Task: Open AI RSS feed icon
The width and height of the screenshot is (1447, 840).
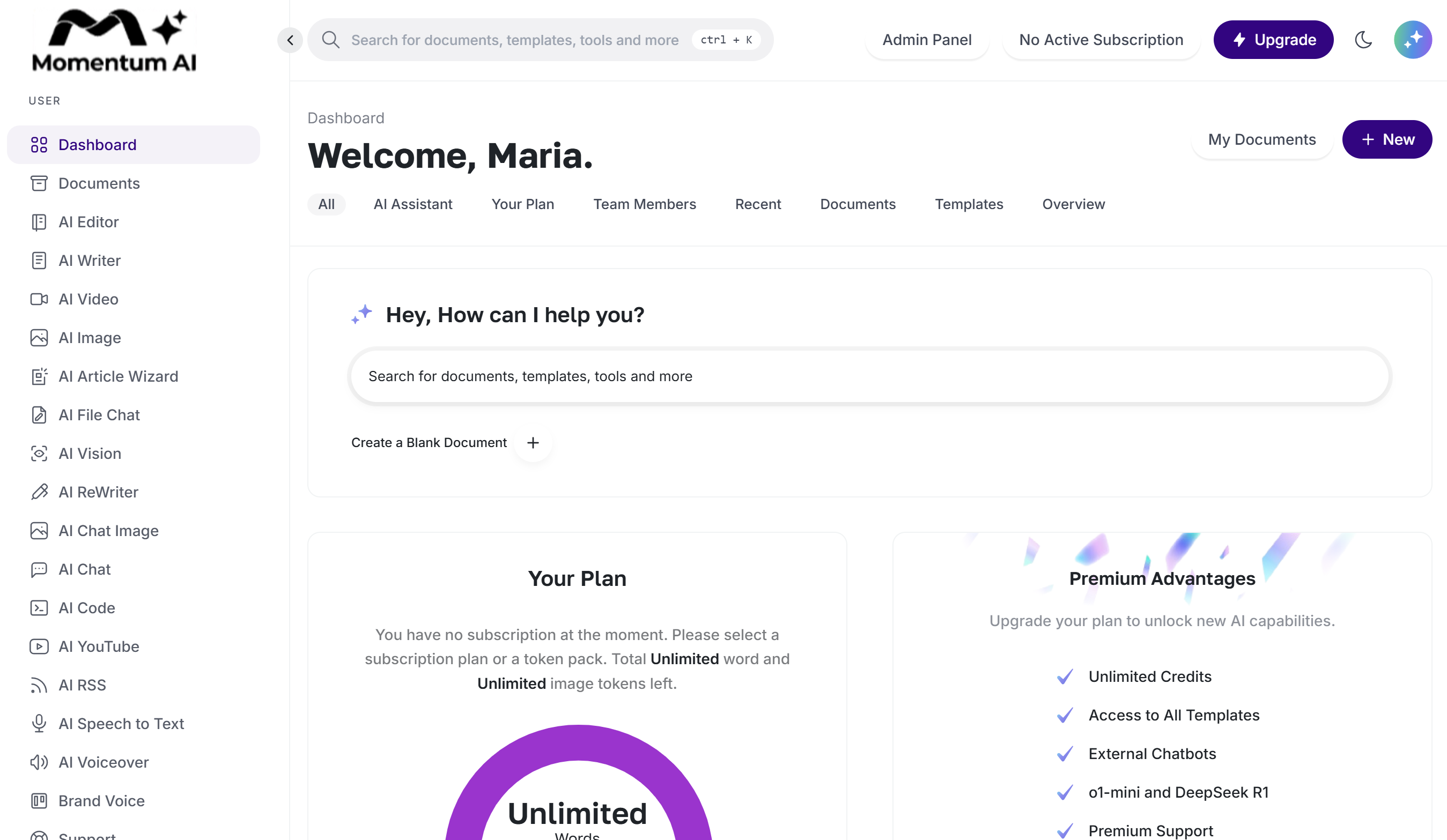Action: (x=39, y=685)
